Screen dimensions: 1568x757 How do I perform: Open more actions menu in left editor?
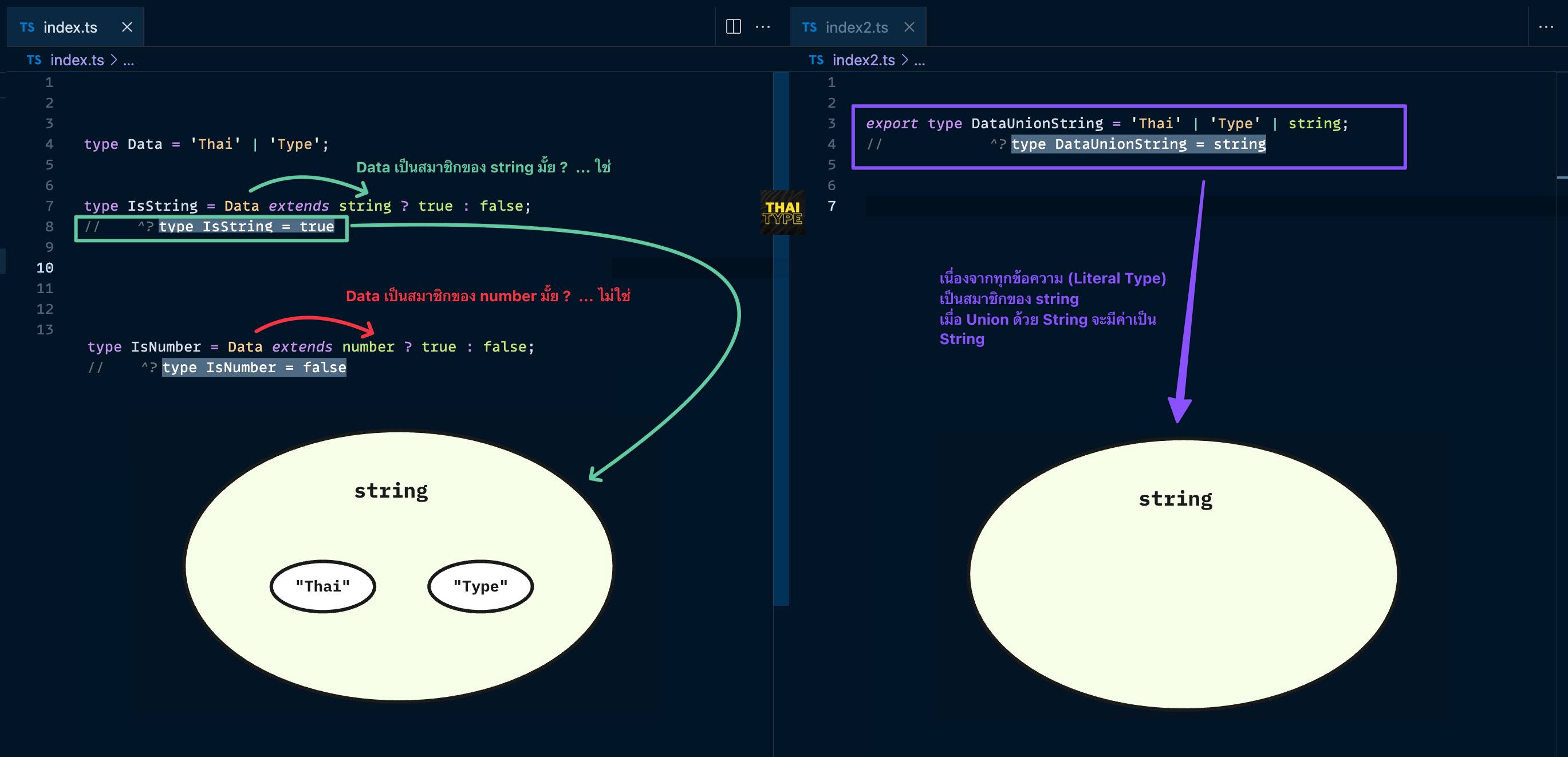[x=763, y=26]
